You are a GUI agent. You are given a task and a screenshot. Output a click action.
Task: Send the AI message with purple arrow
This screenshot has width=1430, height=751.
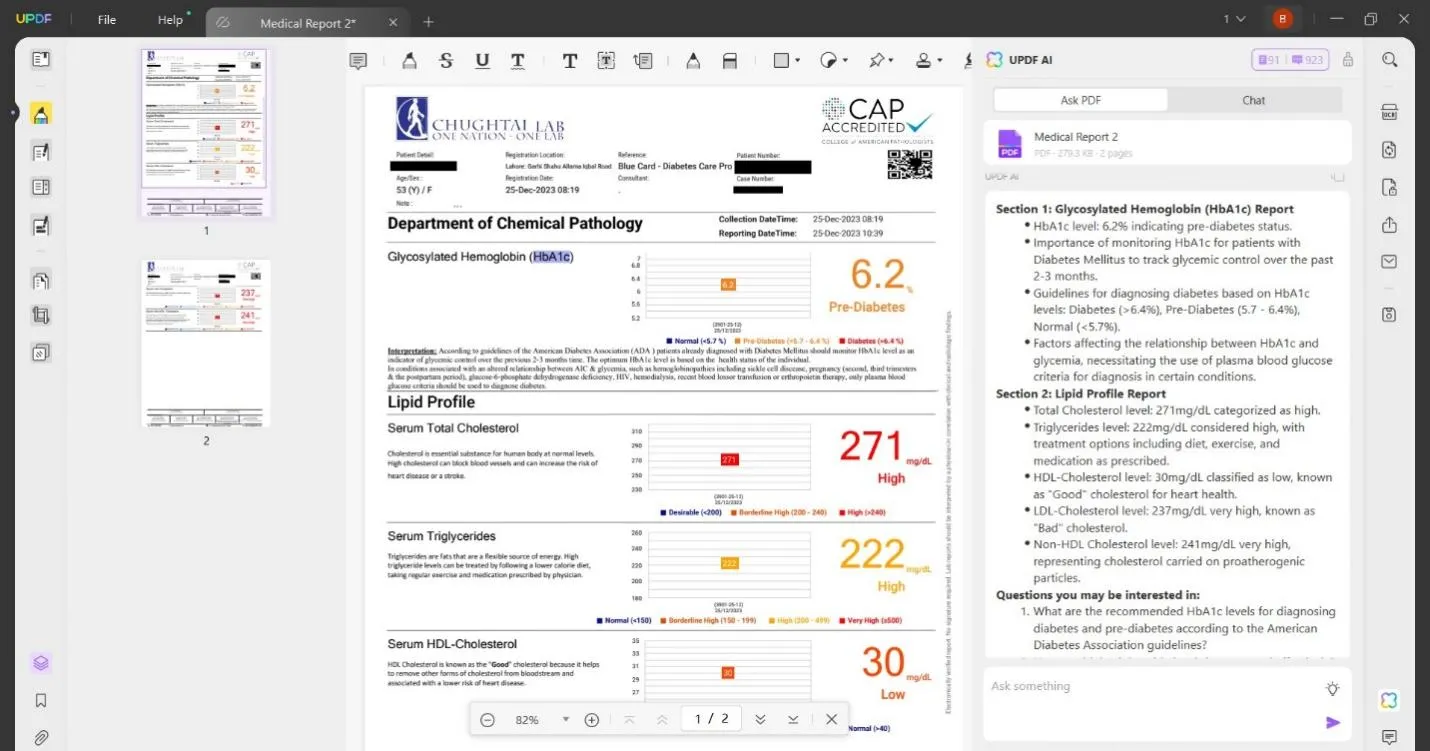point(1332,722)
